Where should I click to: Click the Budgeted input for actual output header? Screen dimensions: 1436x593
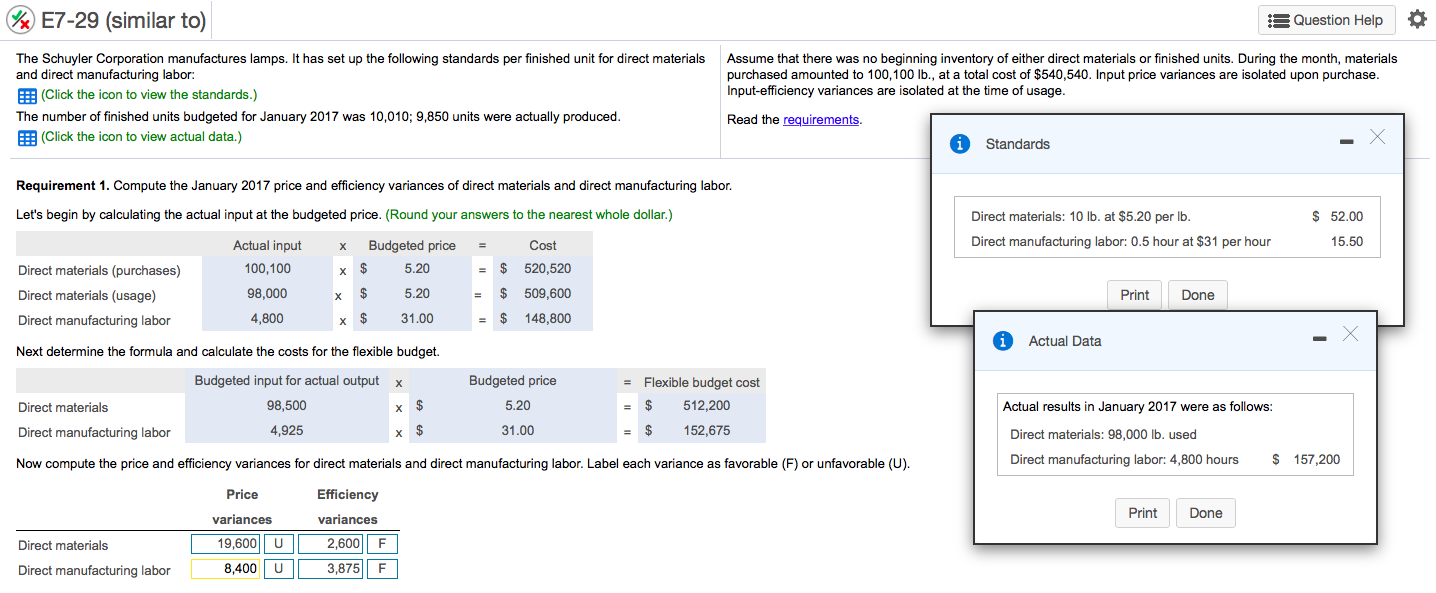pos(287,381)
